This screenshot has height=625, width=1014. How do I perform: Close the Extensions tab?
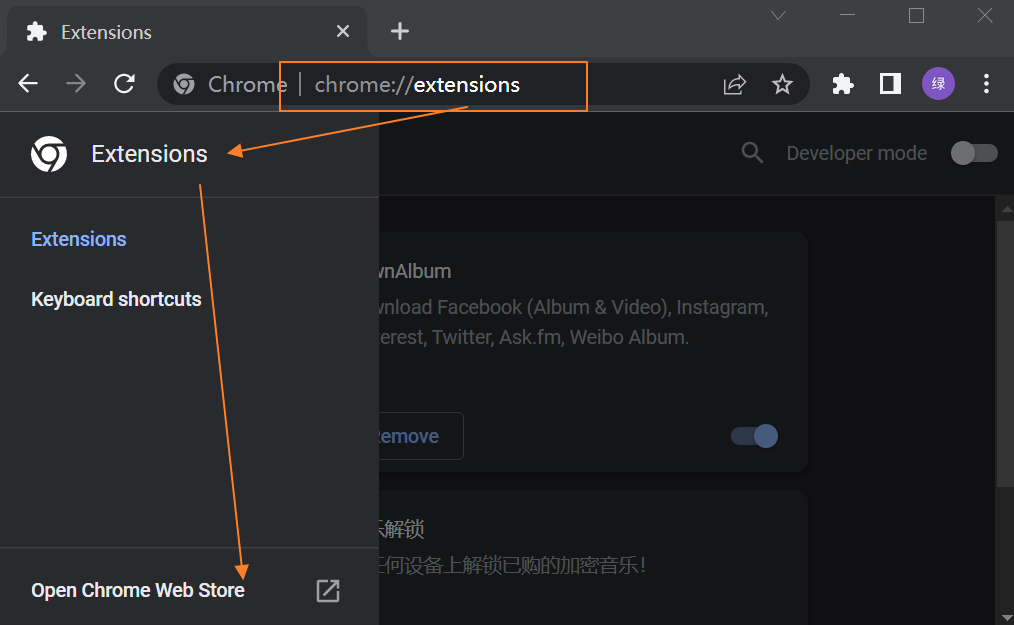coord(343,31)
